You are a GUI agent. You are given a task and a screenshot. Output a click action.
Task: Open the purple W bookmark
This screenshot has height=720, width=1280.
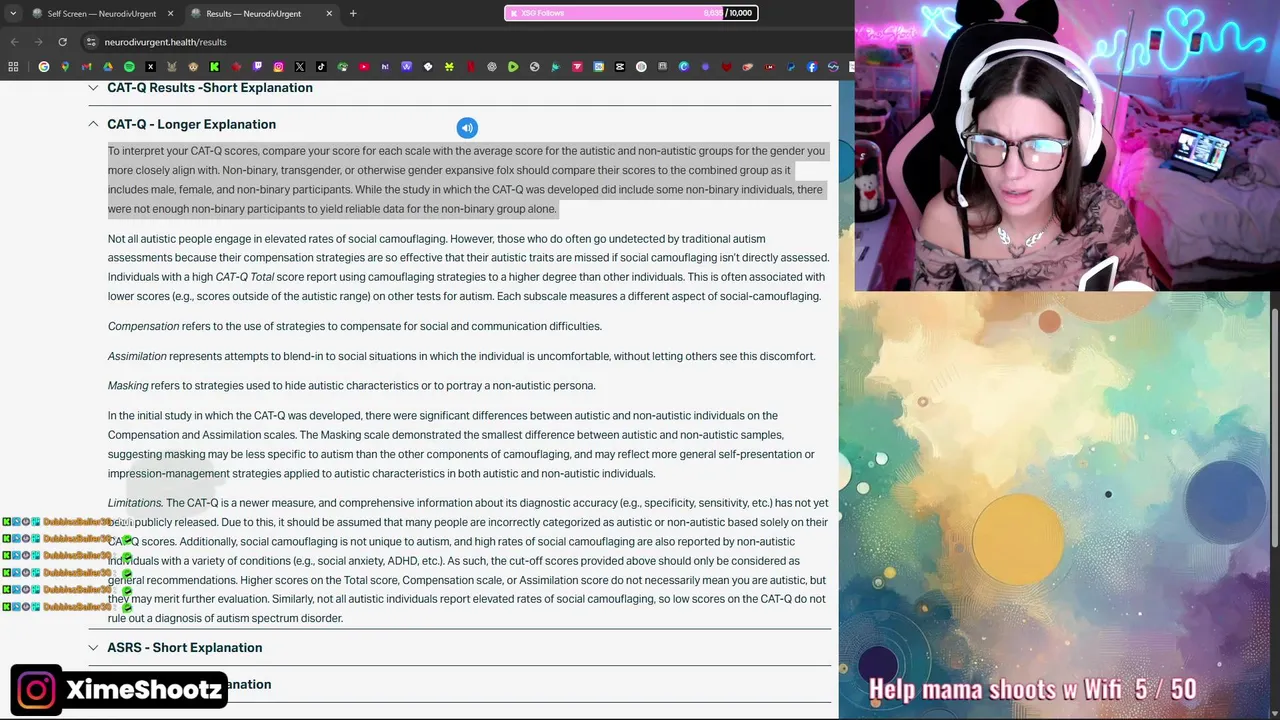[x=407, y=67]
